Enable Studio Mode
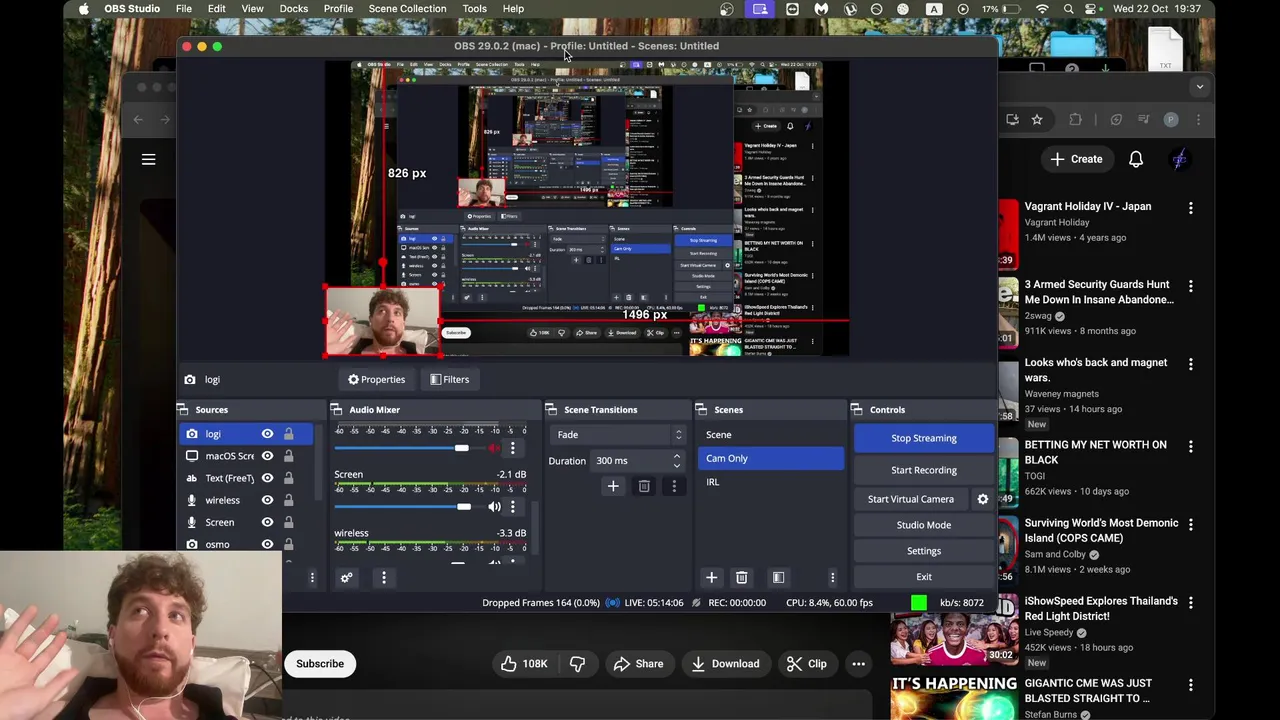Viewport: 1280px width, 720px height. (x=924, y=525)
